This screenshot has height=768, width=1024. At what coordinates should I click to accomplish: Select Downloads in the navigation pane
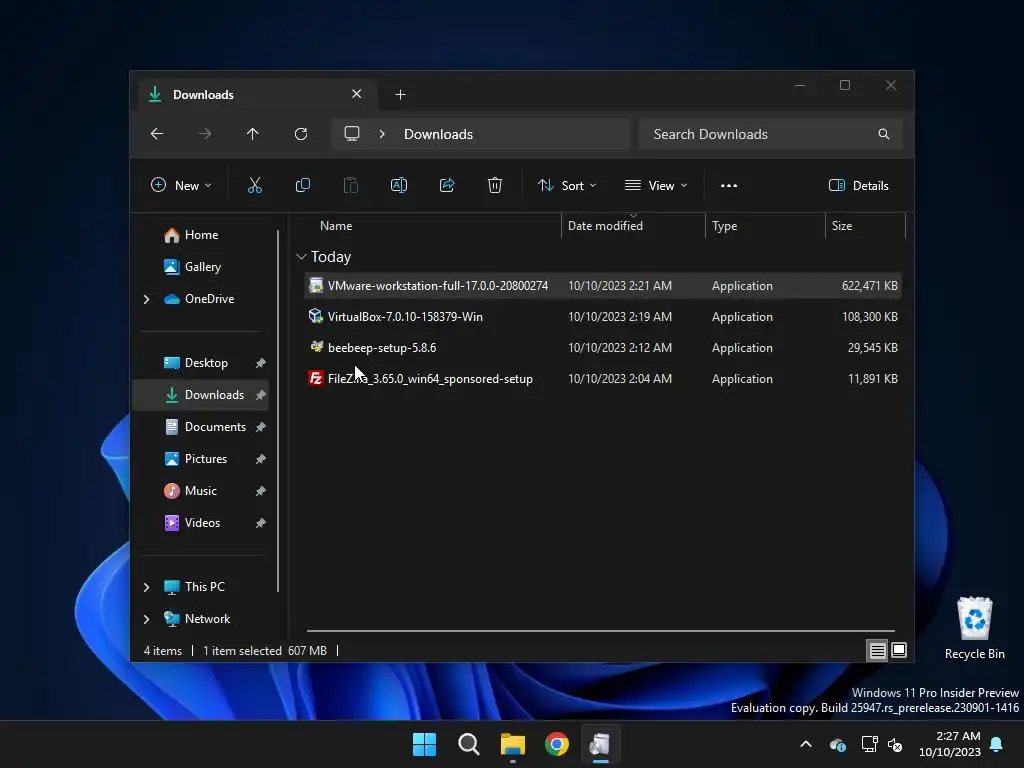tap(200, 395)
